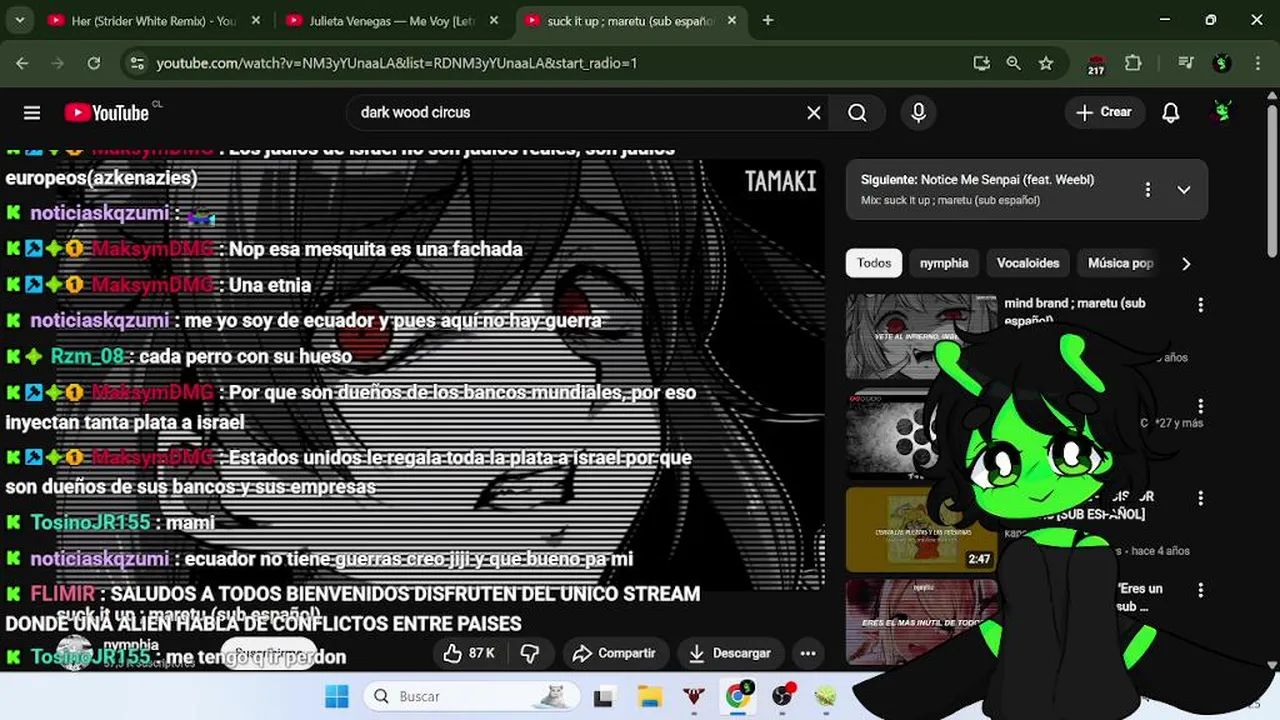Open Google Chrome from the taskbar
Screen dimensions: 1280x720
[x=738, y=696]
